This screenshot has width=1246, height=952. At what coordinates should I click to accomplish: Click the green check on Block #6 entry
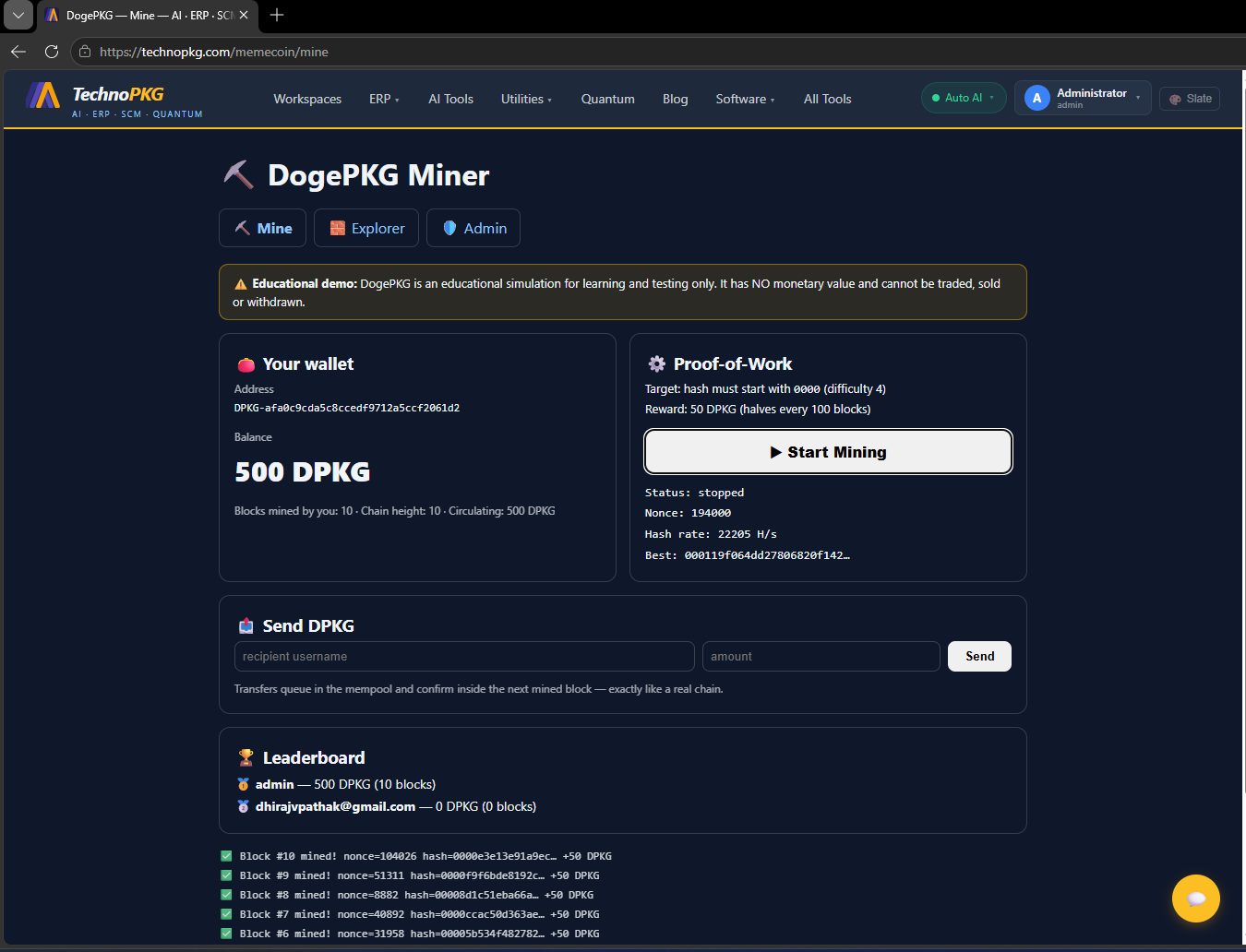click(226, 934)
